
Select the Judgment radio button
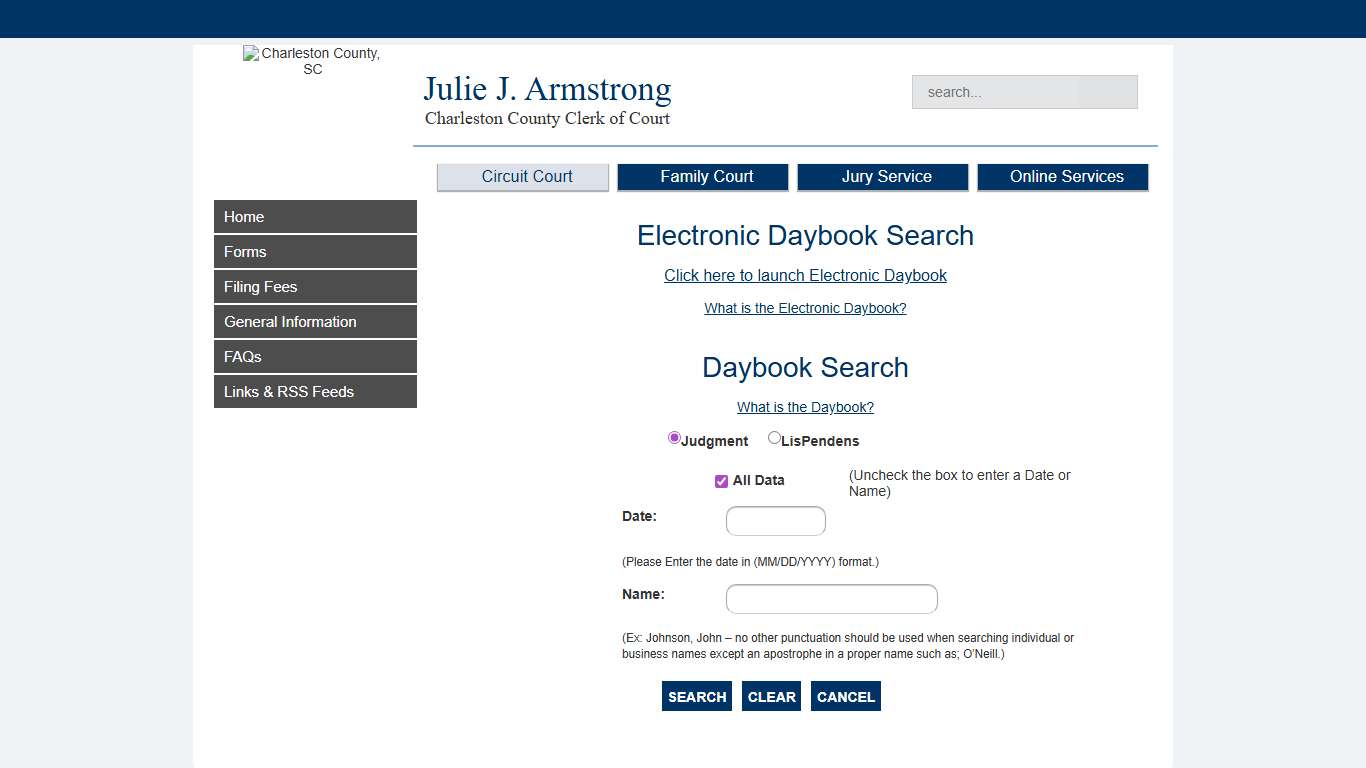point(674,438)
